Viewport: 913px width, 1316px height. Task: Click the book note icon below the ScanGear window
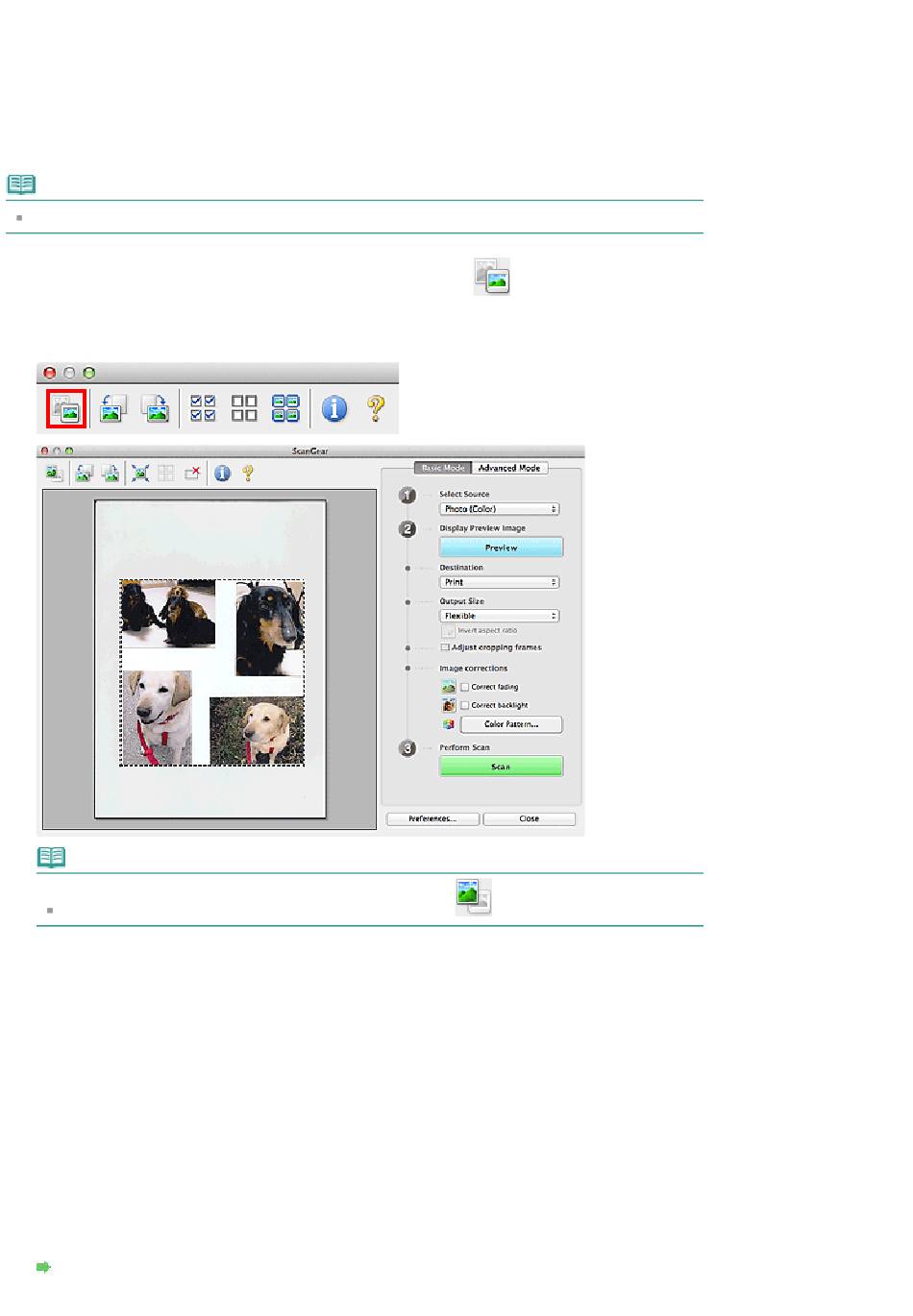click(51, 857)
